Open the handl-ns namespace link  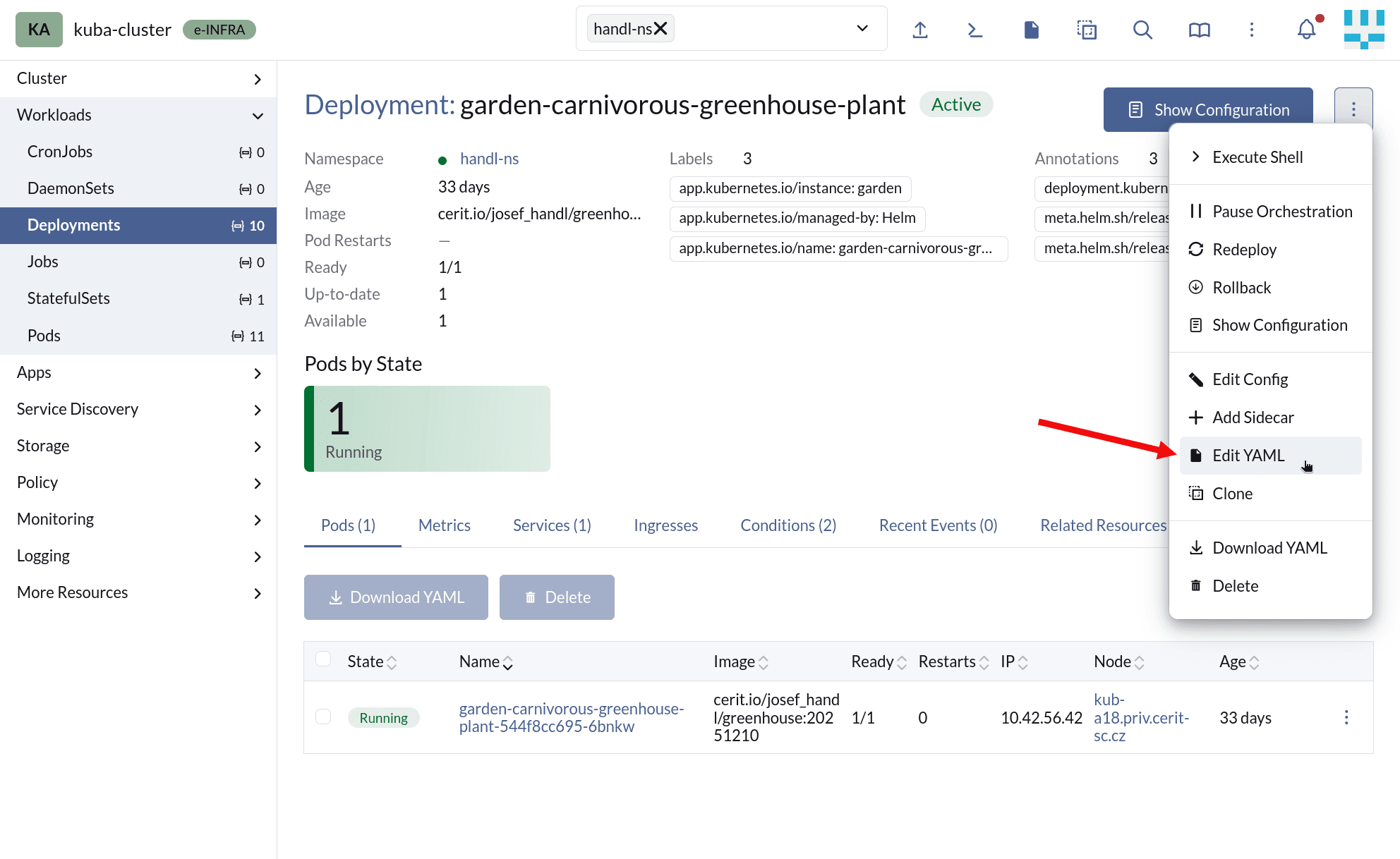(489, 159)
